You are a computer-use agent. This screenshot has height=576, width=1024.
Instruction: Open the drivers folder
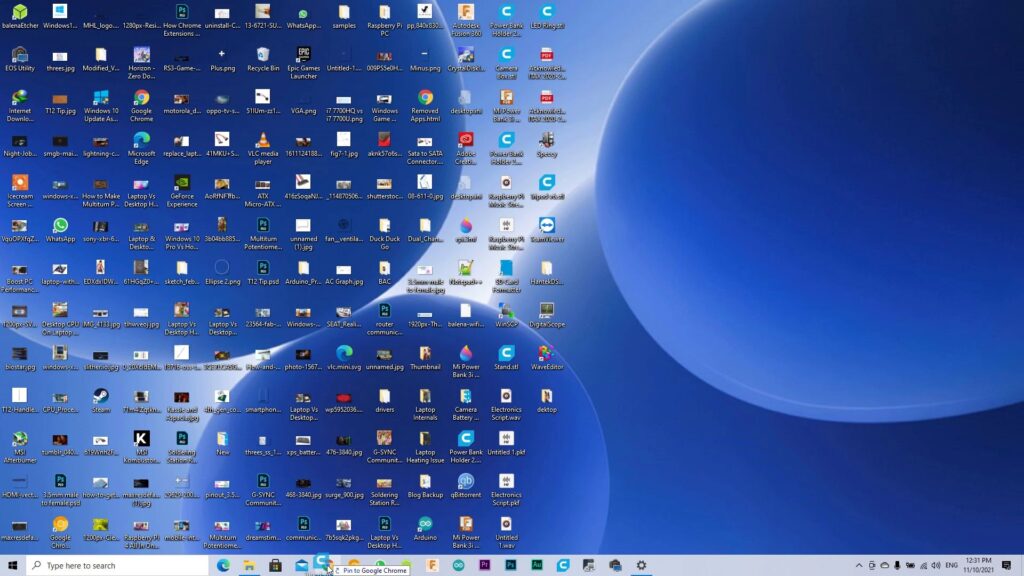pyautogui.click(x=384, y=401)
